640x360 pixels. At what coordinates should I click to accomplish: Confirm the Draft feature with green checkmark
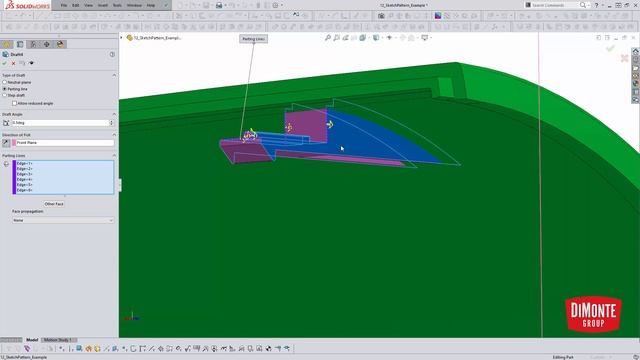point(4,63)
